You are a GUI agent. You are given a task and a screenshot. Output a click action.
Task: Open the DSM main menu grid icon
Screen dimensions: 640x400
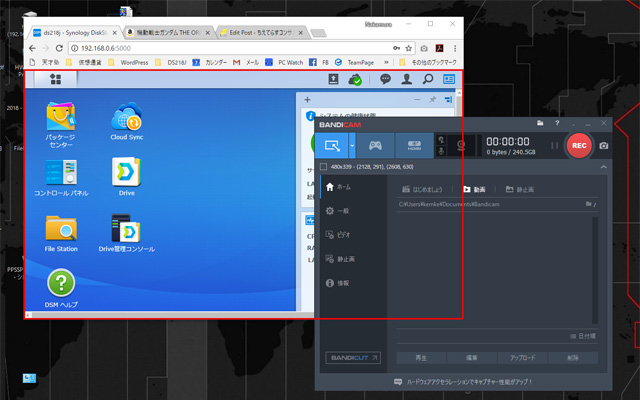55,79
